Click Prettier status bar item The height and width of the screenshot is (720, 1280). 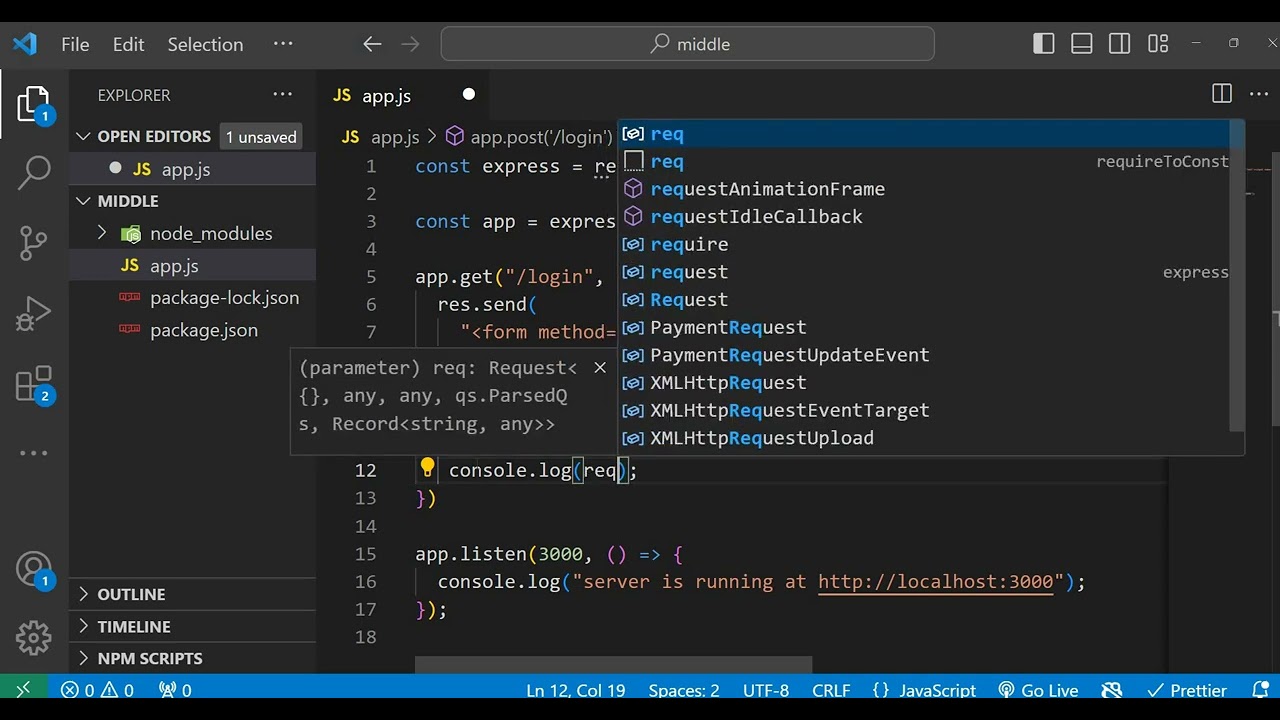point(1187,690)
